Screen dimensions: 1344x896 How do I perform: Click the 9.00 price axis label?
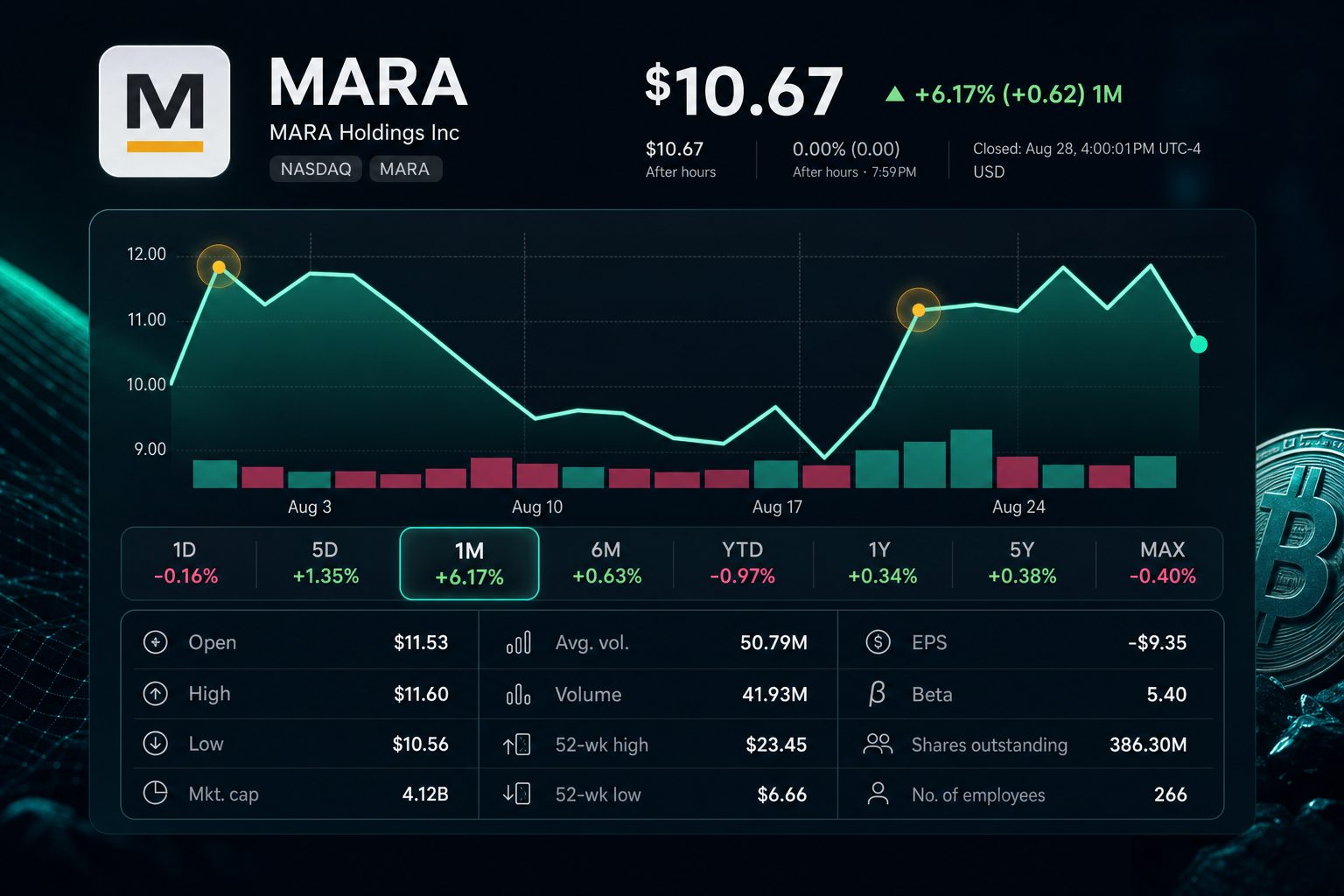tap(150, 449)
